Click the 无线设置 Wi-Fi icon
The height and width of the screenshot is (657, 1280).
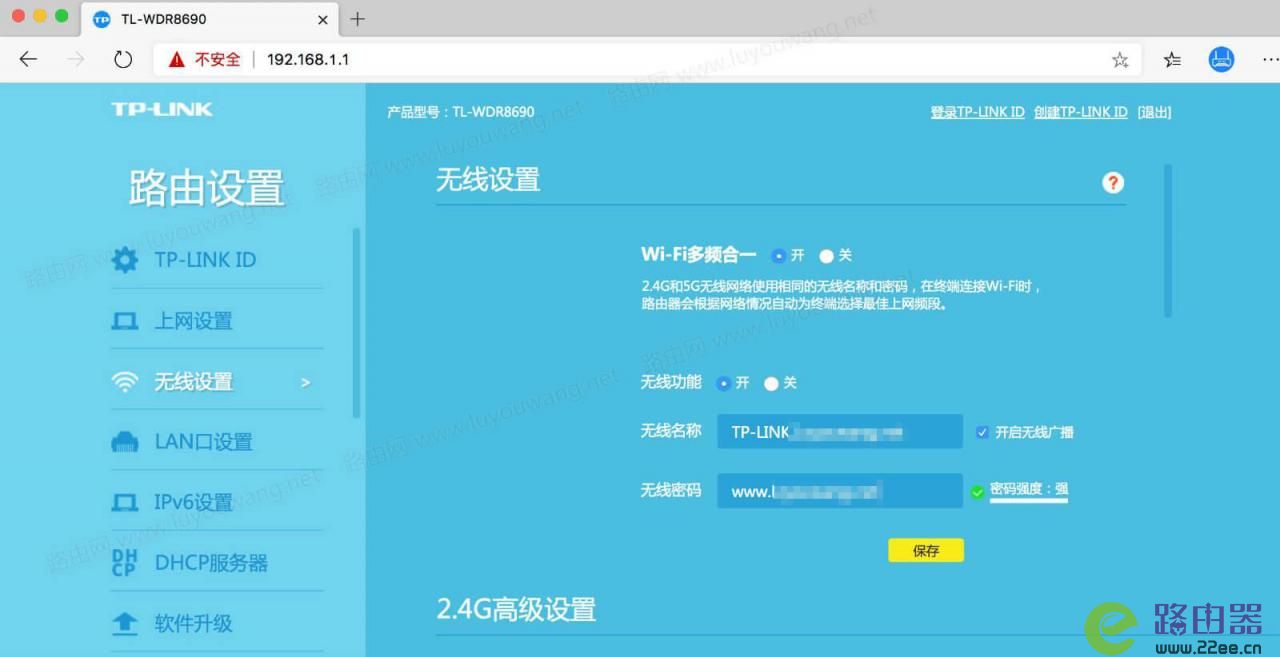(125, 382)
